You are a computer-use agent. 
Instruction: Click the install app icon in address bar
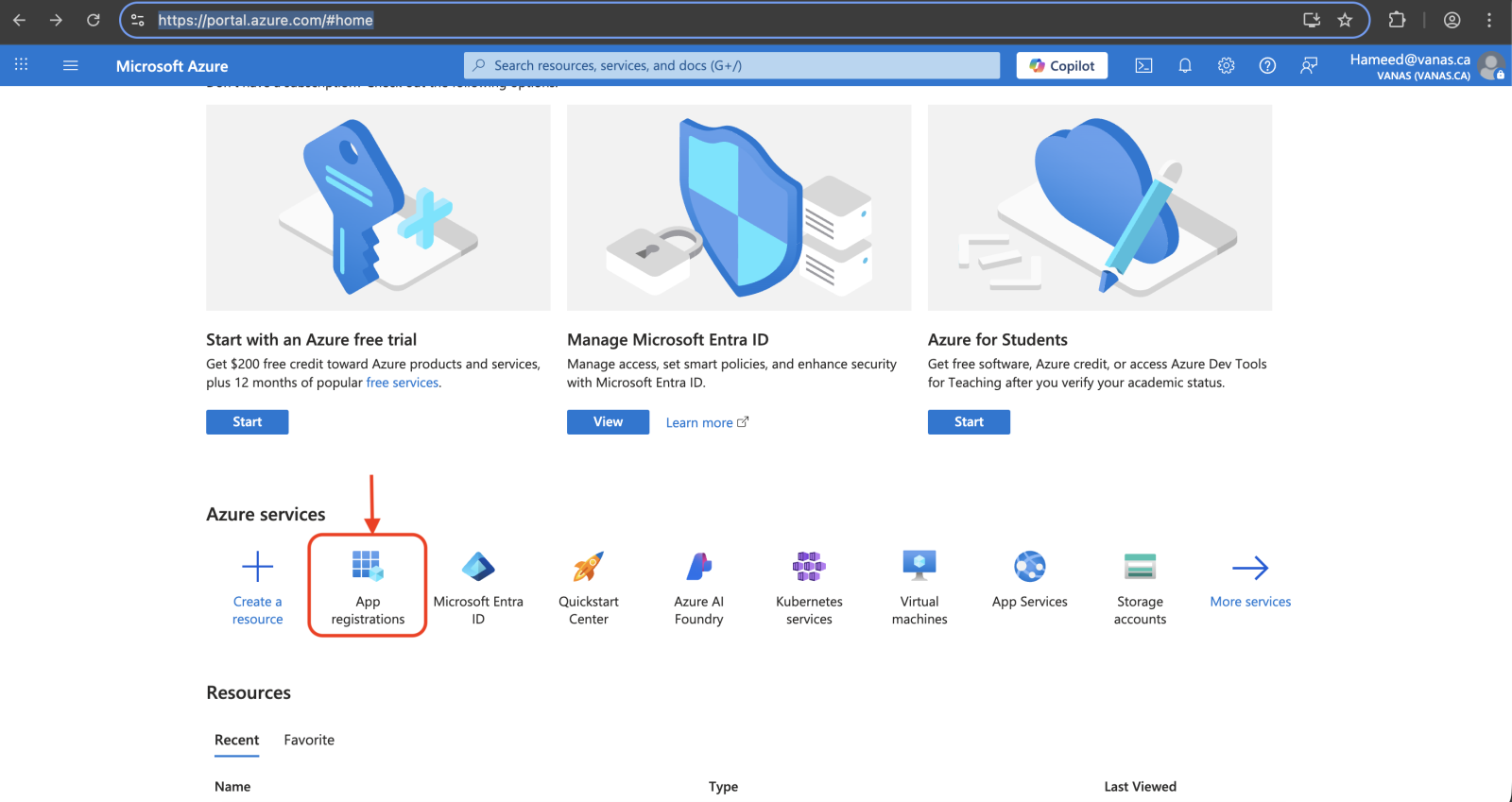click(x=1312, y=20)
